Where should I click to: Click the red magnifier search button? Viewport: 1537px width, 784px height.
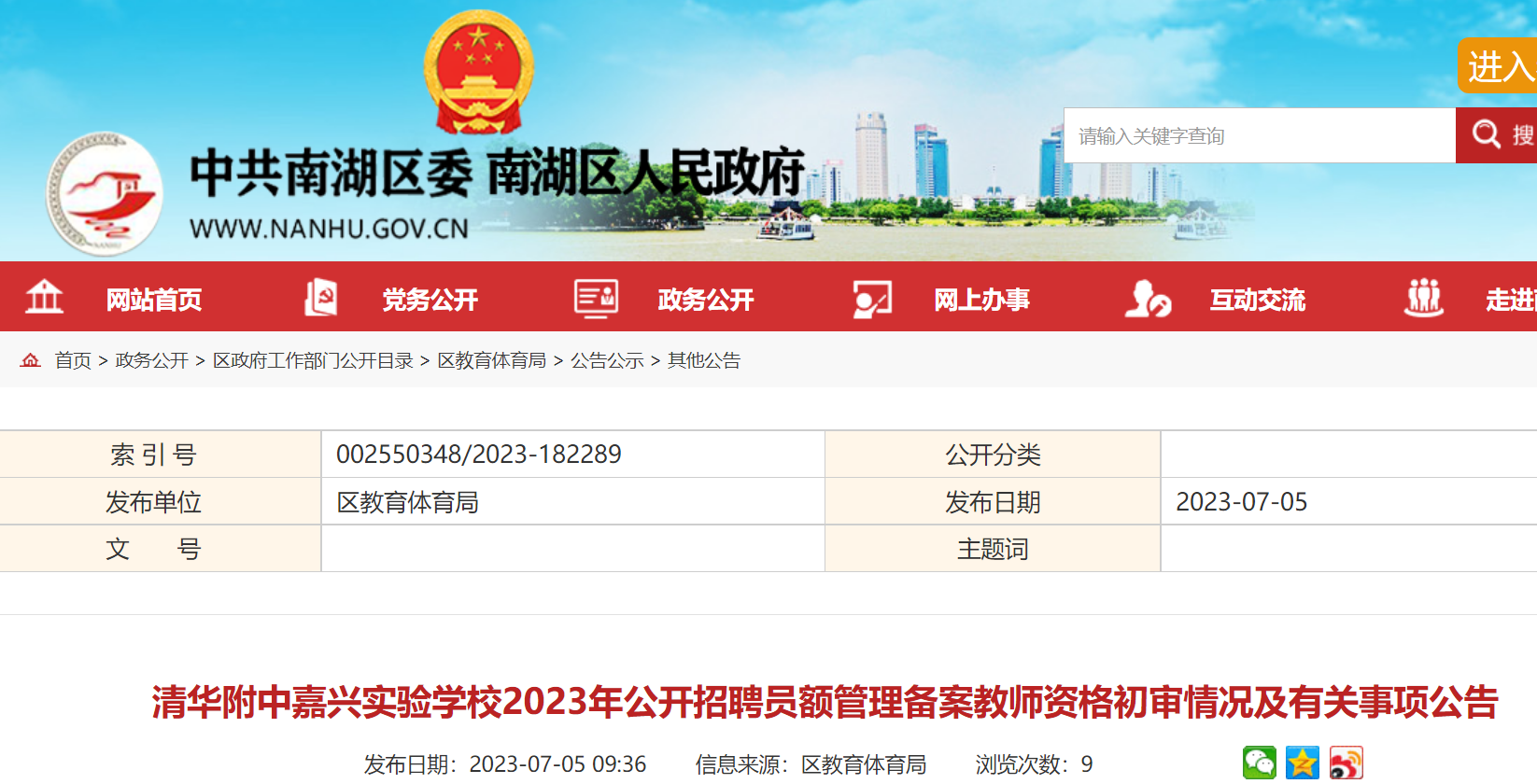[x=1496, y=135]
